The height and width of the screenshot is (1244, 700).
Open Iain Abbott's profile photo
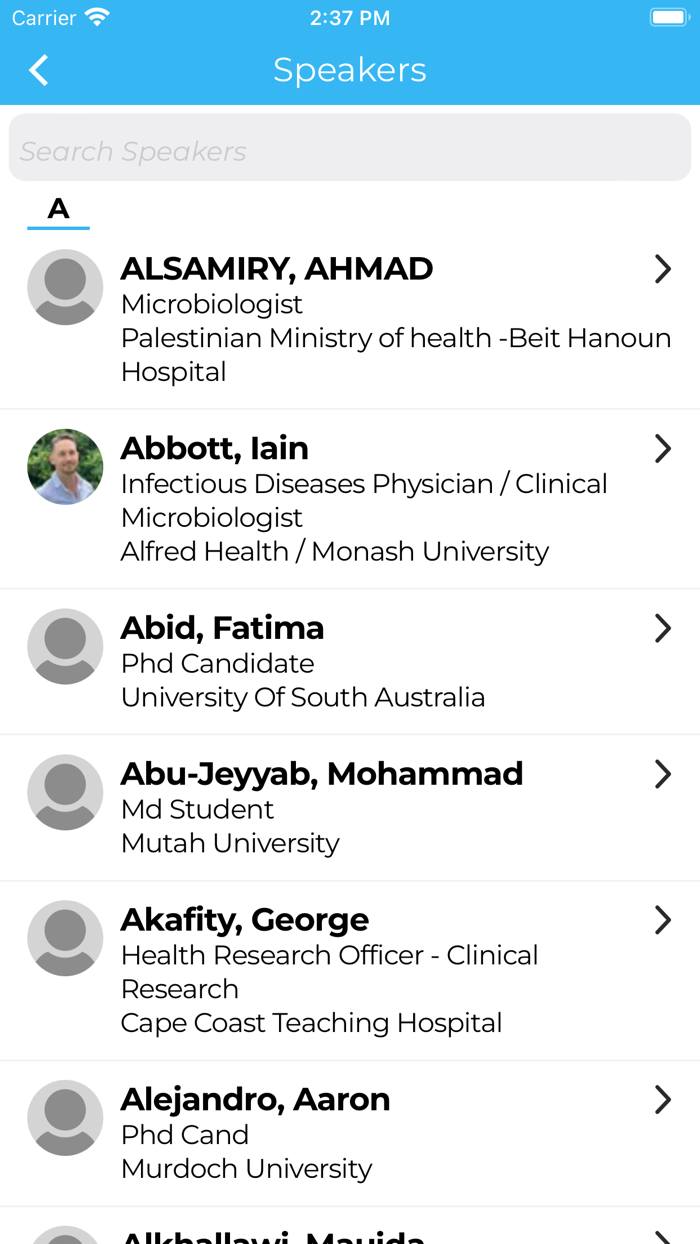point(65,467)
